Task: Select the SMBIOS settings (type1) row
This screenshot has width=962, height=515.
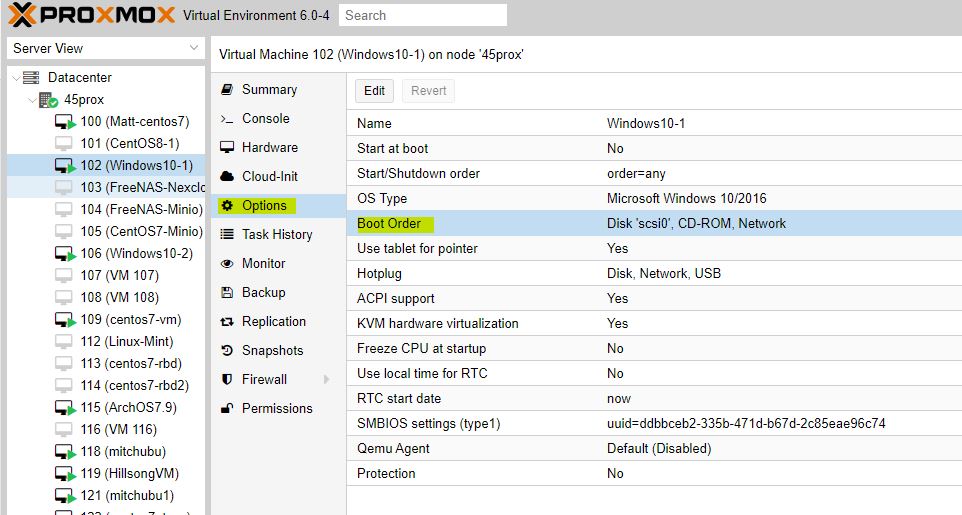Action: point(654,424)
